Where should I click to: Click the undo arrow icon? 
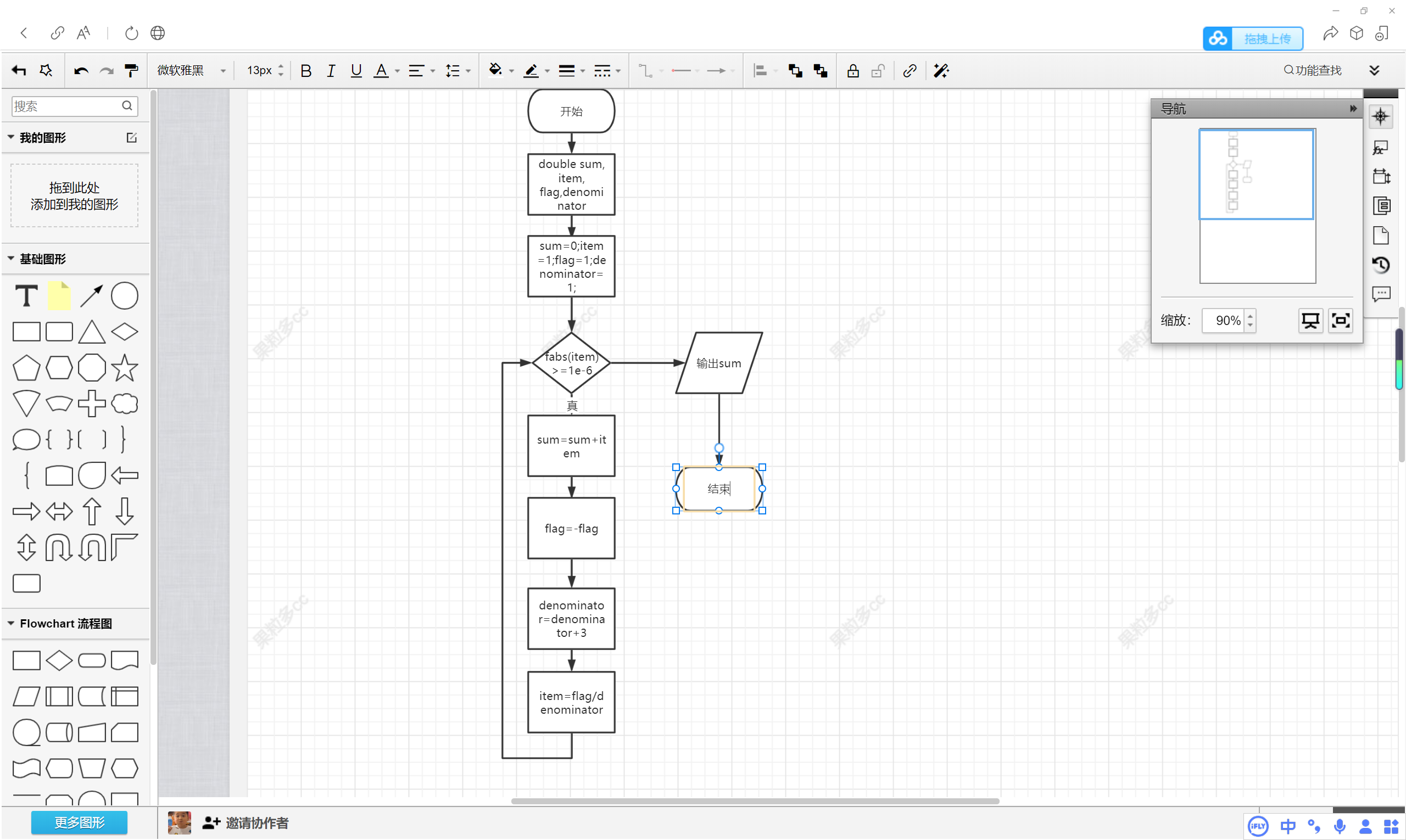[81, 71]
